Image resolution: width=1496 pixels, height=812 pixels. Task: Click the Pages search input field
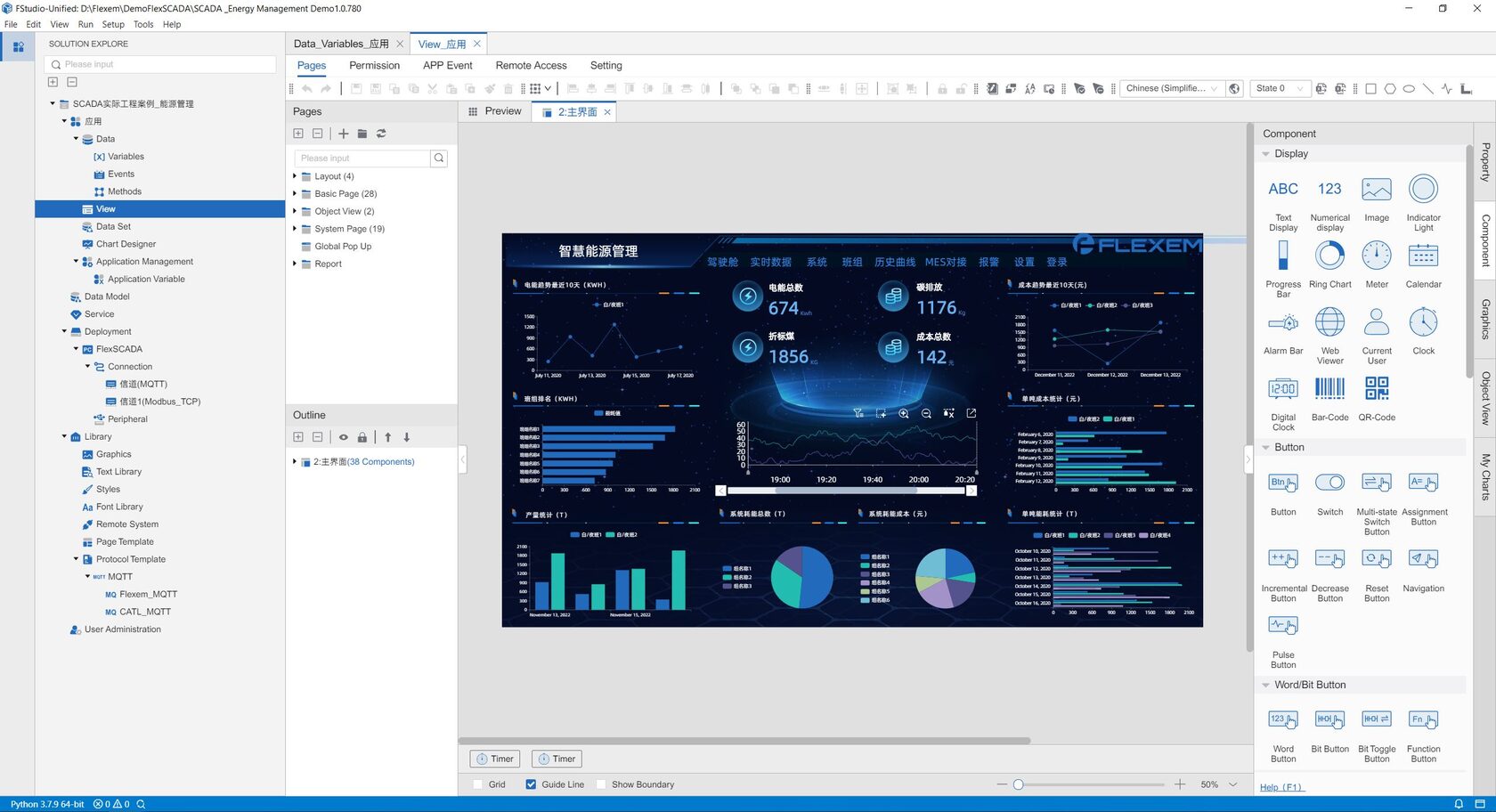(x=362, y=158)
